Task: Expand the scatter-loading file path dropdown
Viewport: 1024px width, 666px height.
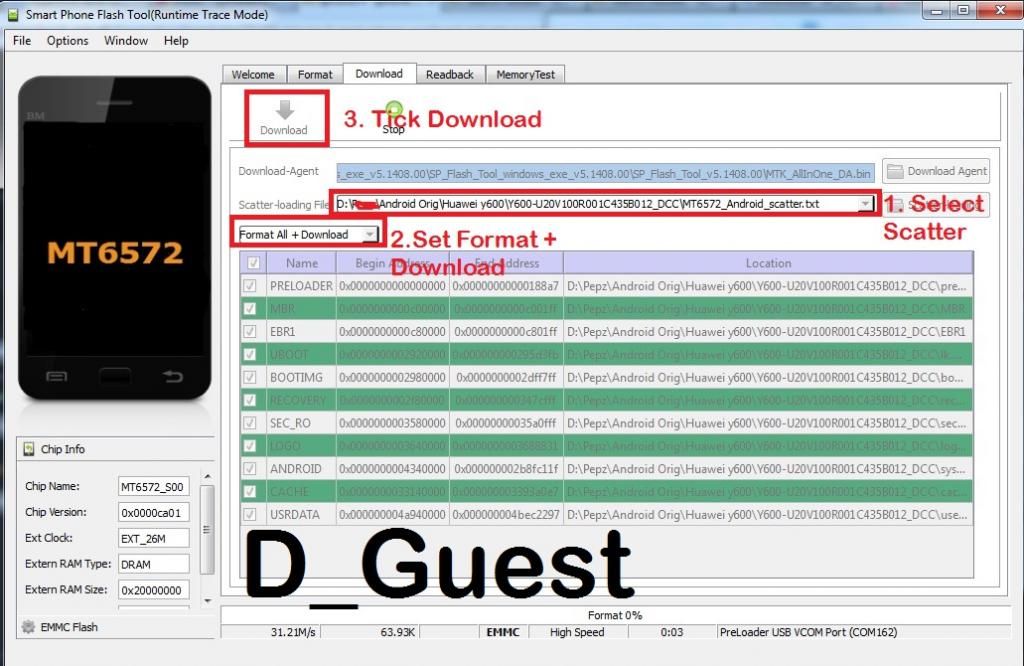Action: [x=864, y=204]
